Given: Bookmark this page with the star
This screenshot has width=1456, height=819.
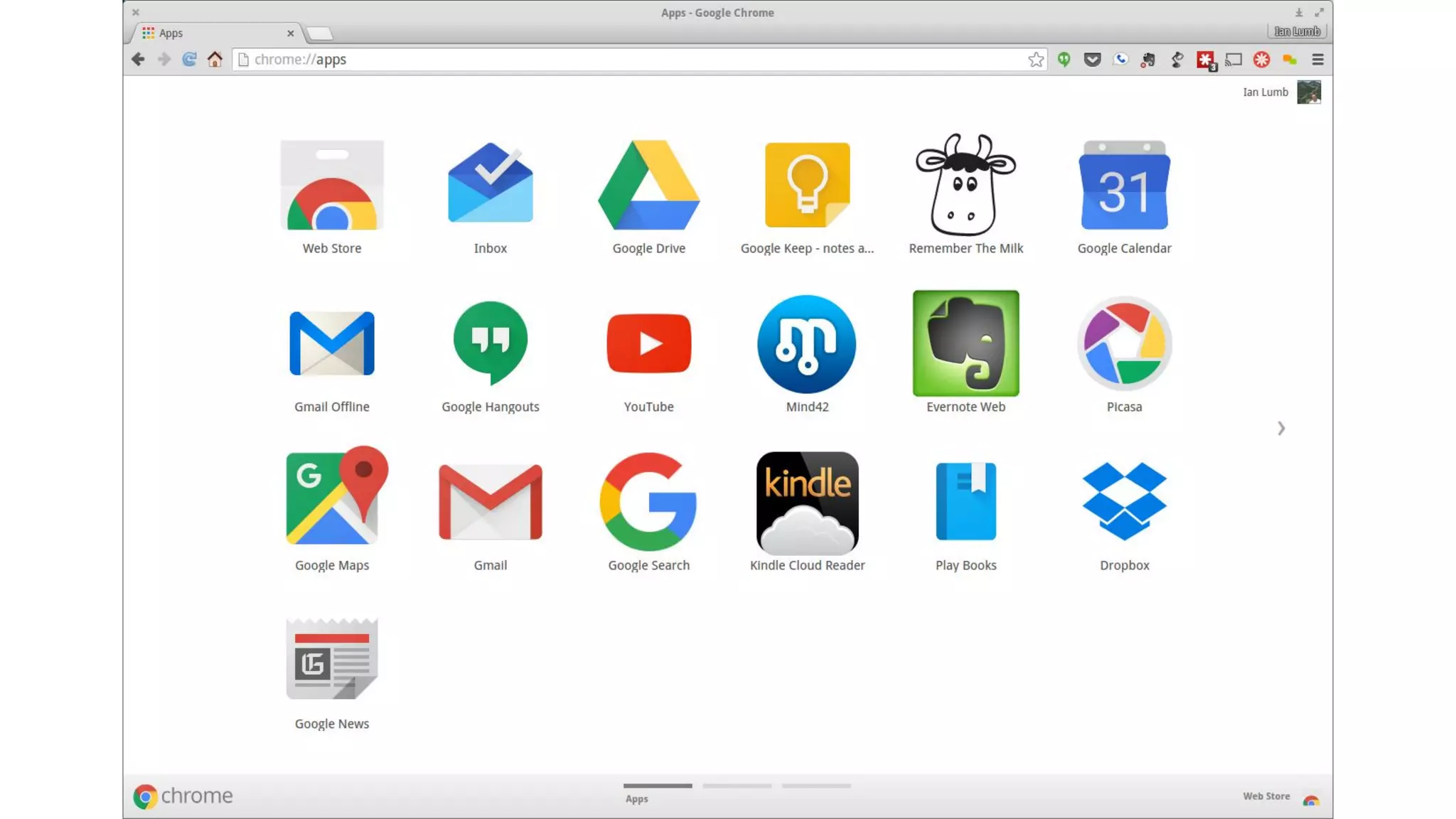Looking at the screenshot, I should click(1036, 60).
